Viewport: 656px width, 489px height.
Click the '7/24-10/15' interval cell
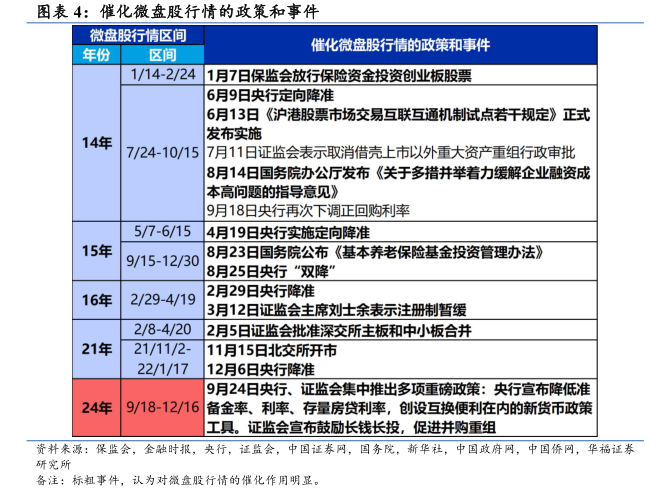(x=163, y=153)
